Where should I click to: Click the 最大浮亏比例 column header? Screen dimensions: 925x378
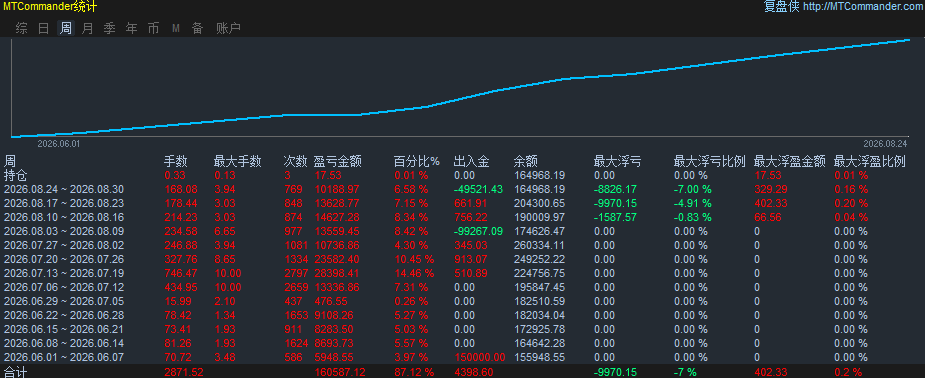(710, 162)
